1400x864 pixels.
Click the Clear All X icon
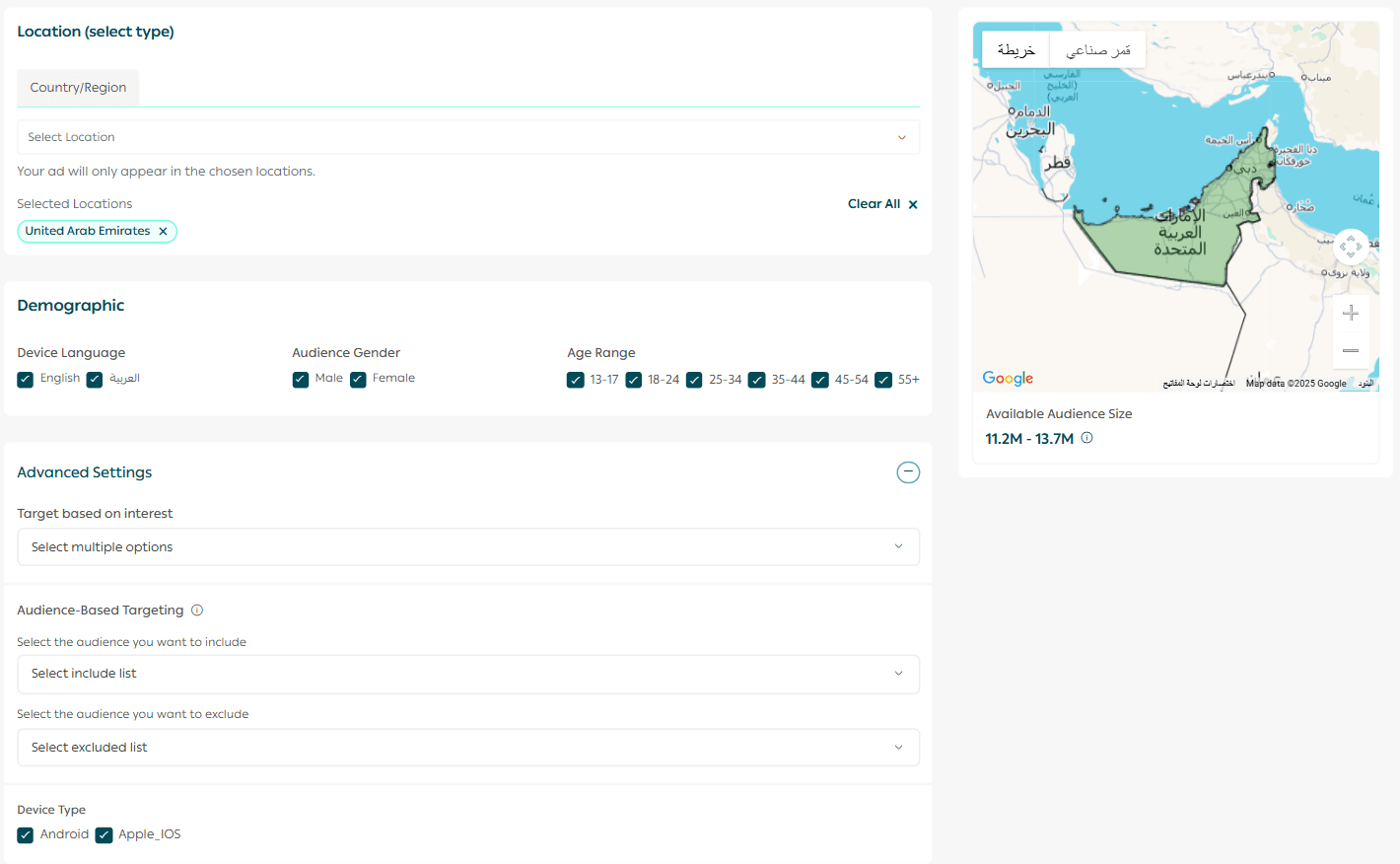coord(913,204)
